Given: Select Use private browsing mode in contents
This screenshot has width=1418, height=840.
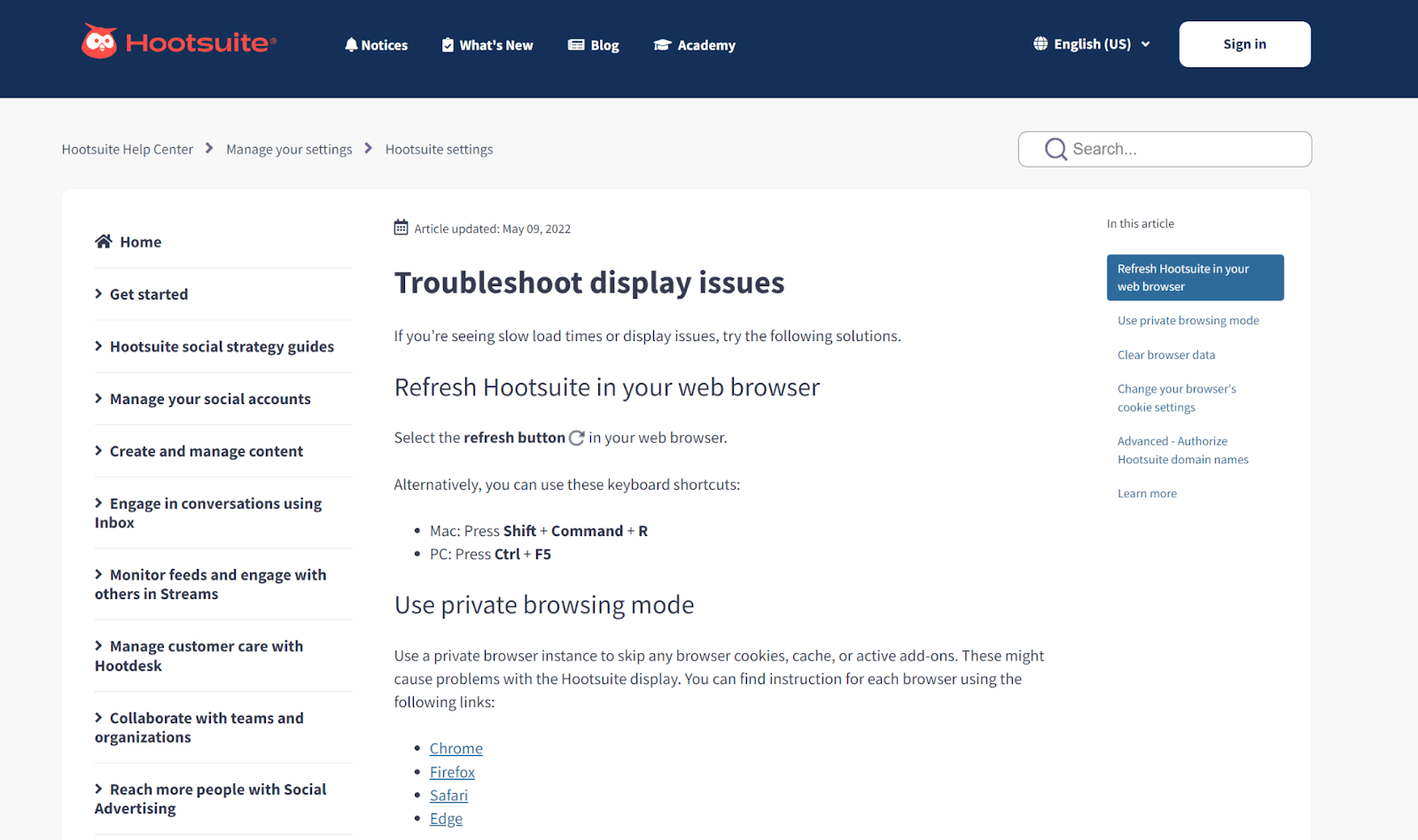Looking at the screenshot, I should 1188,321.
